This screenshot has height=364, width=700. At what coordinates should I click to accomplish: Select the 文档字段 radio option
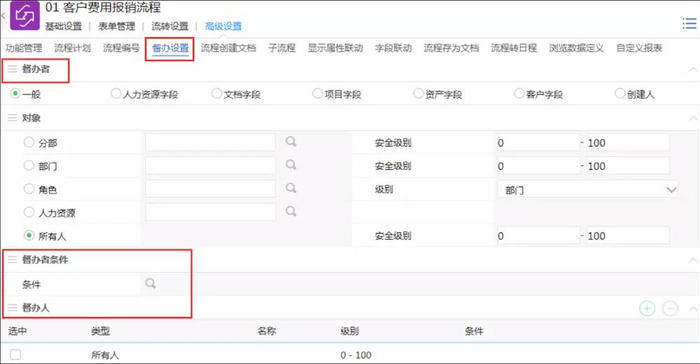click(x=217, y=93)
